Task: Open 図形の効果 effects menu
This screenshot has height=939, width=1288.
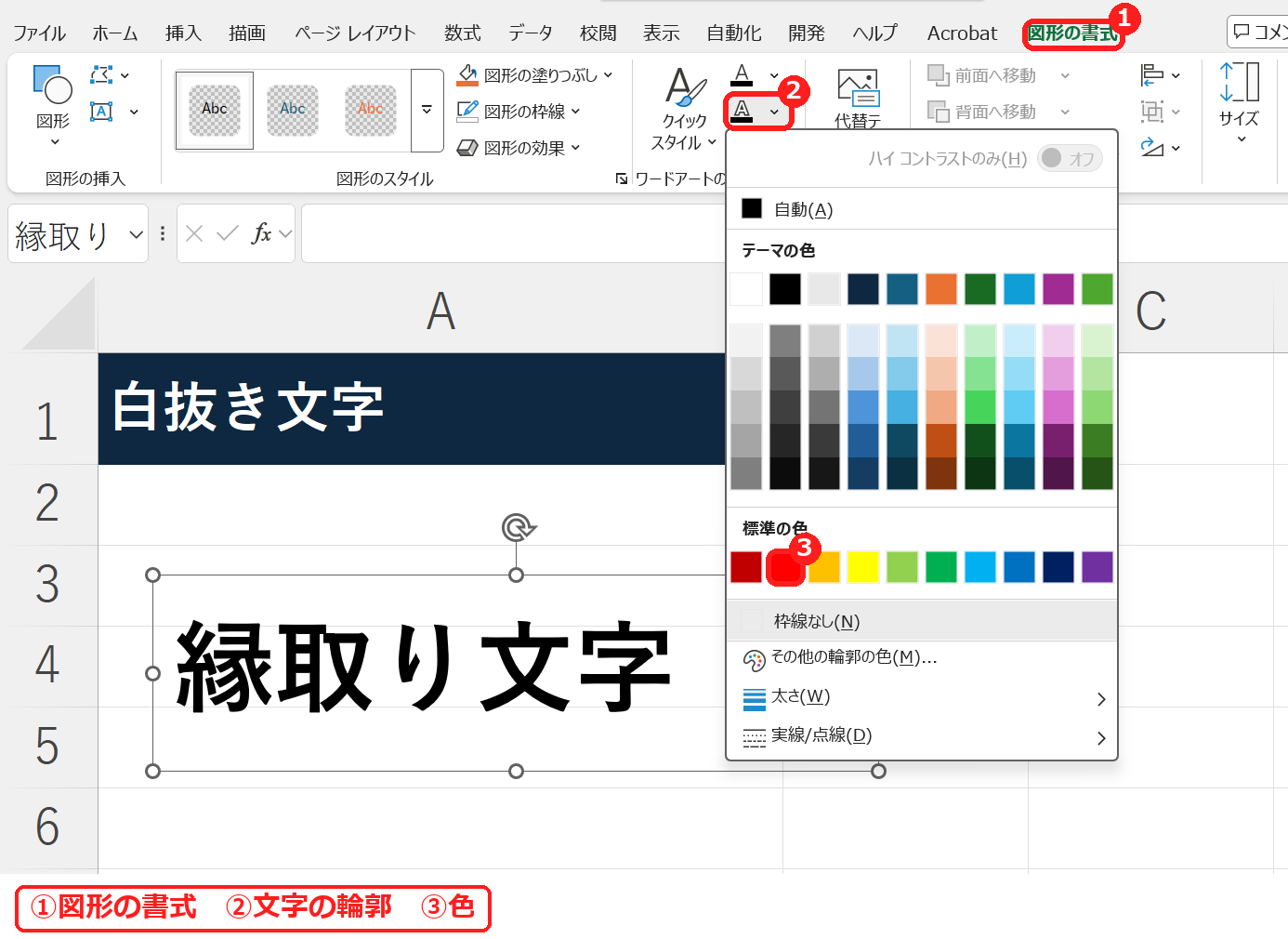Action: (519, 147)
